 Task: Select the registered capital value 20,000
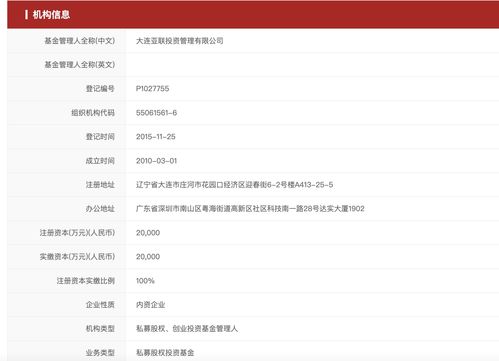pos(148,233)
